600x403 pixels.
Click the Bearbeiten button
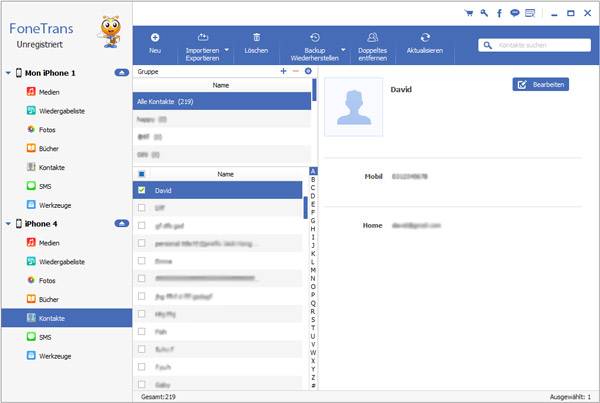point(540,85)
